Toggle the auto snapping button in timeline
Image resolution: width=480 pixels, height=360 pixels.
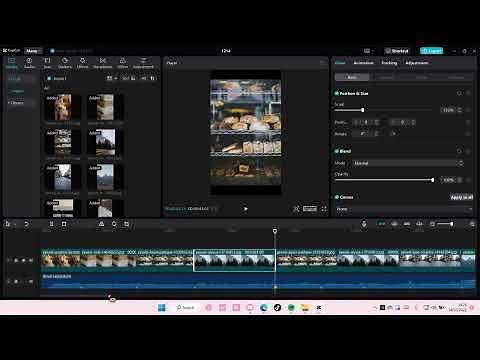(394, 224)
